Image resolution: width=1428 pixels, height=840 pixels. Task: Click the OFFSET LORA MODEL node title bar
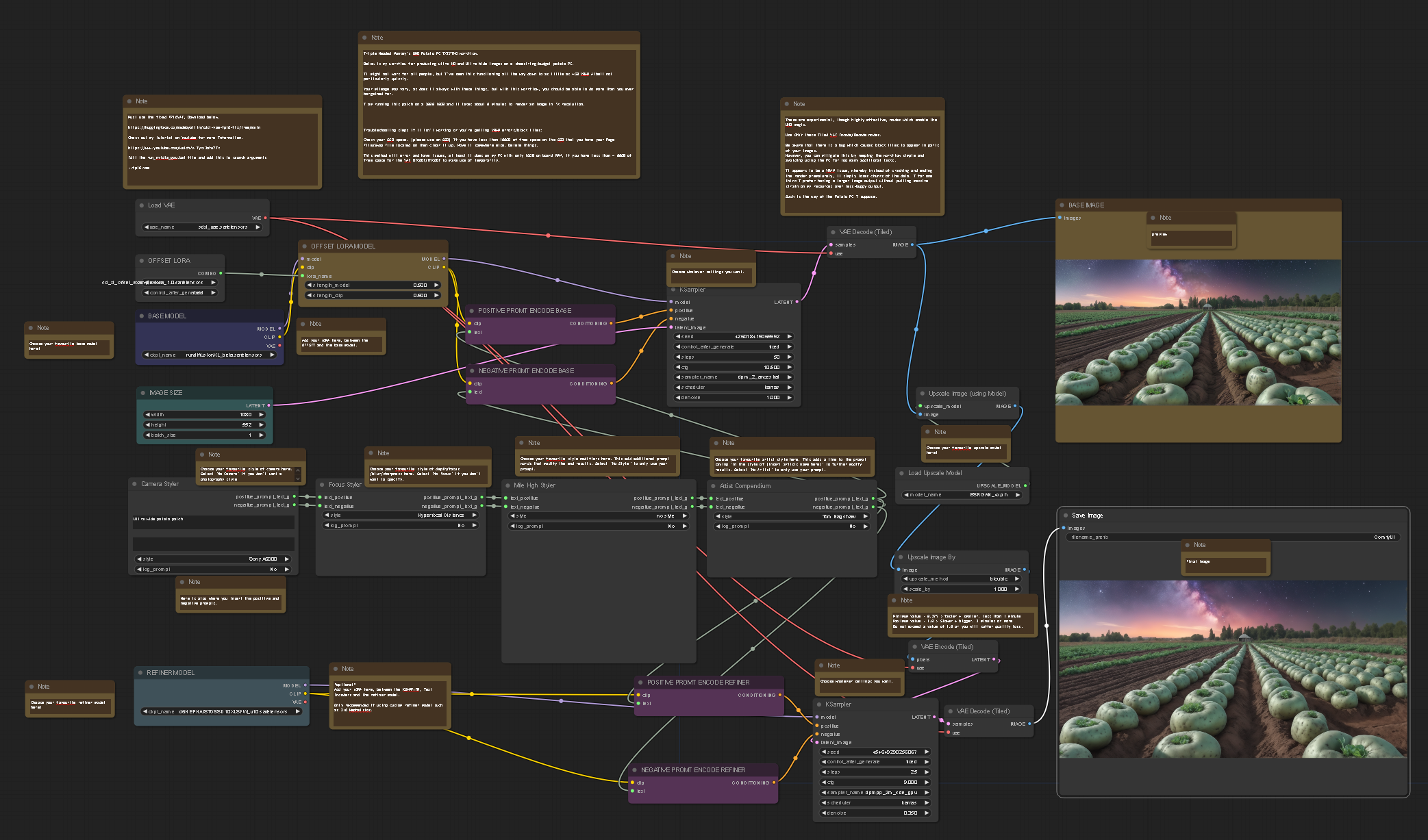click(343, 246)
